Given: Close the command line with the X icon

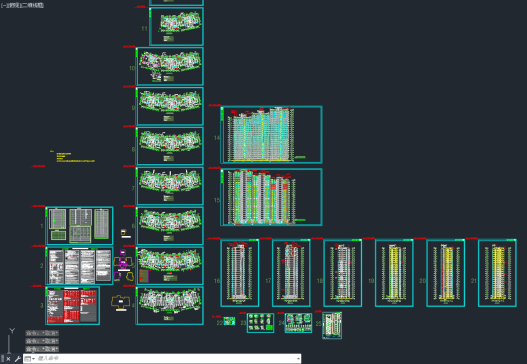Looking at the screenshot, I should (x=9, y=359).
